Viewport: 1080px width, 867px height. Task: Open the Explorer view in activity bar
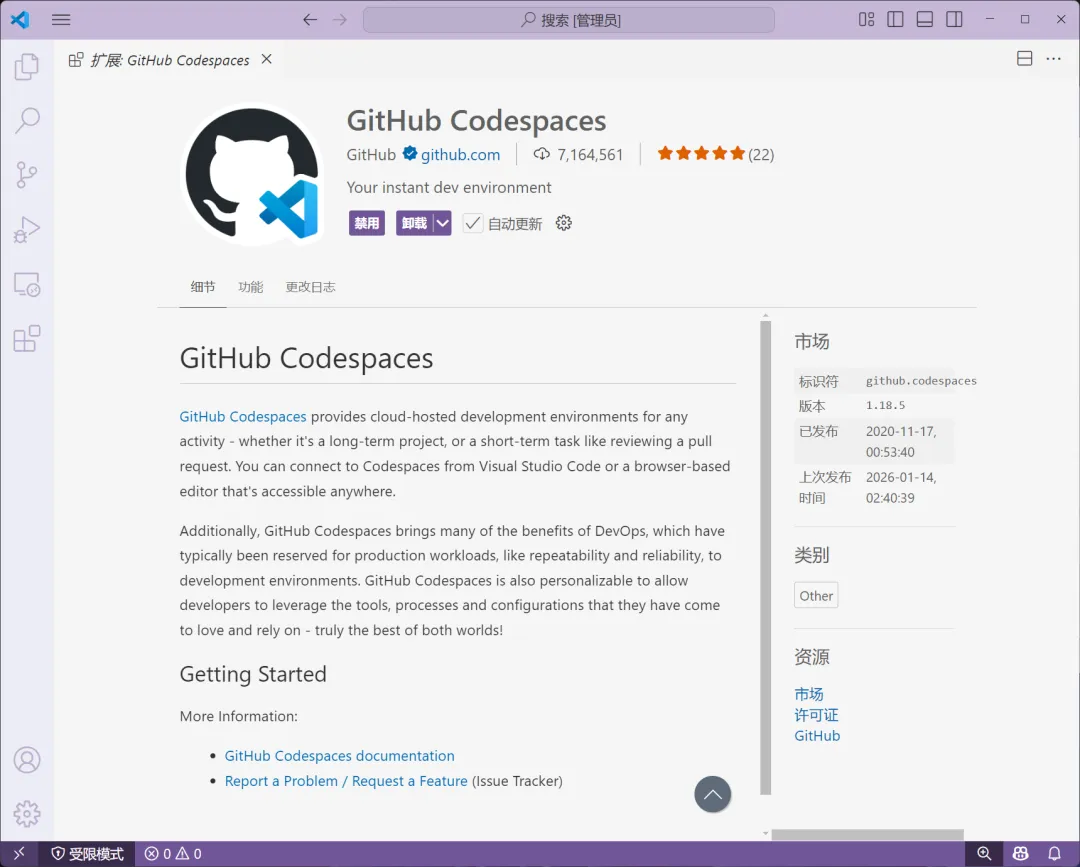point(27,67)
